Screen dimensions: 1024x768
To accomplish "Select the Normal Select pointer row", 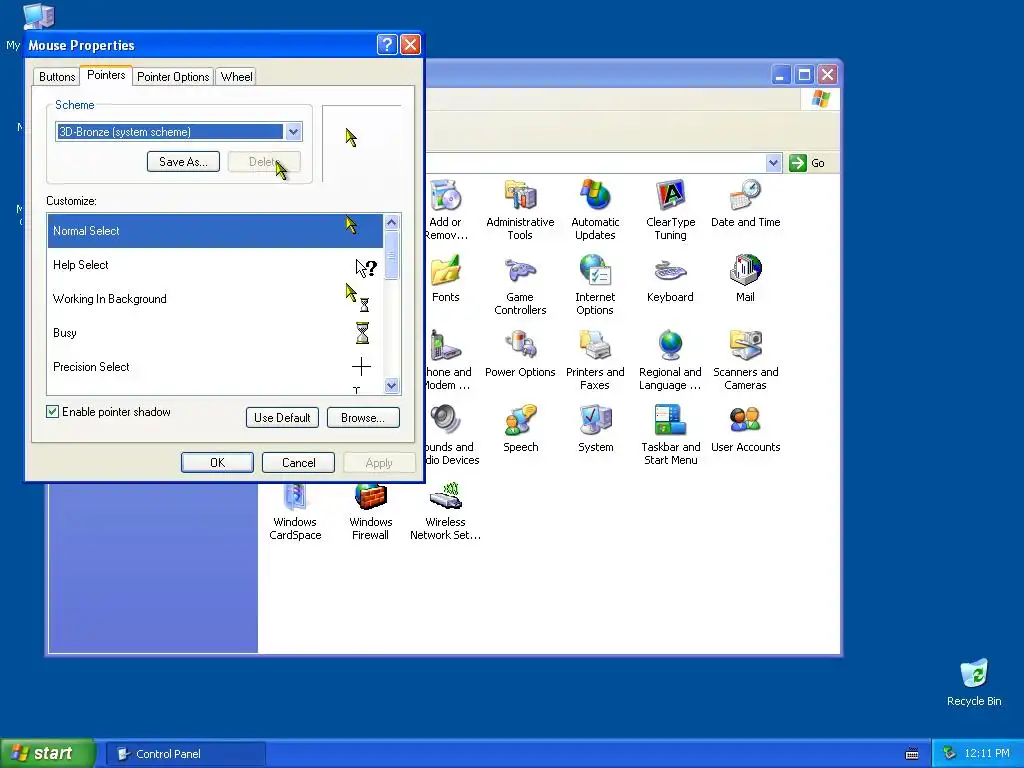I will click(215, 231).
